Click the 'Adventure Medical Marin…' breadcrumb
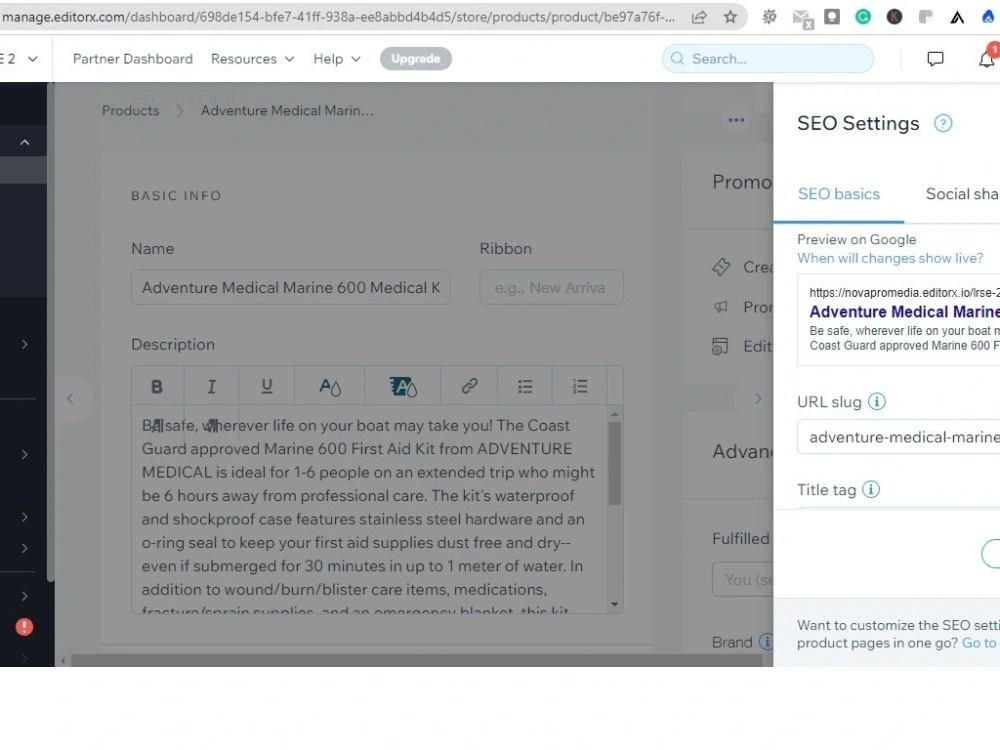The image size is (1000, 750). (x=287, y=110)
